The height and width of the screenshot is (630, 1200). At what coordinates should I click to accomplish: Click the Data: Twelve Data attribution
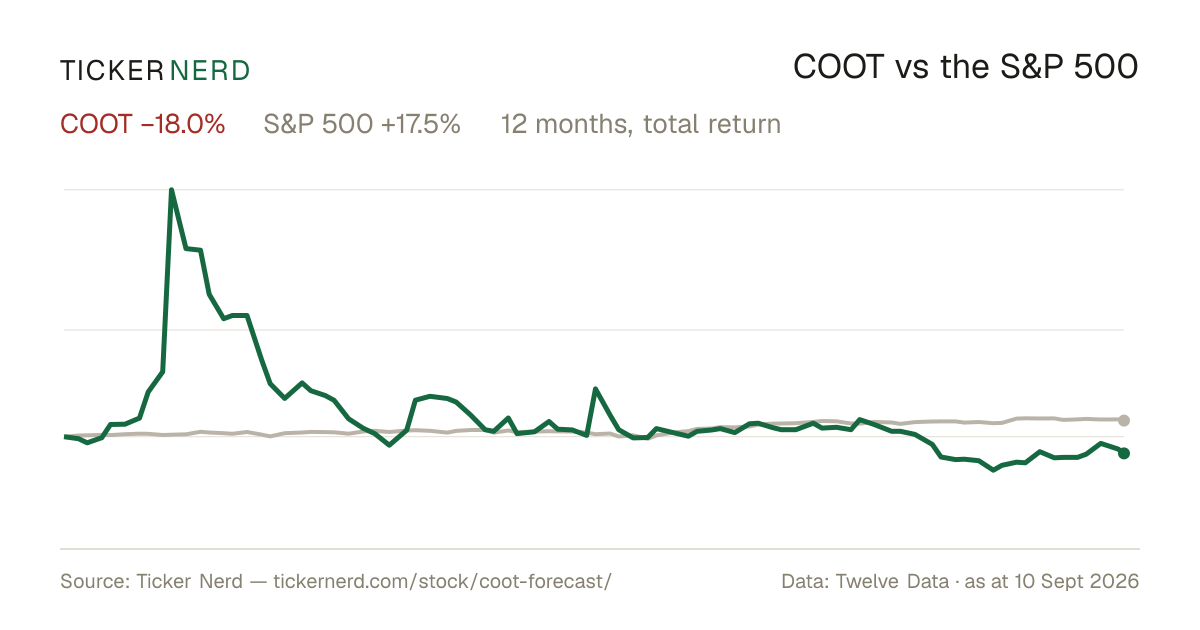pyautogui.click(x=865, y=581)
